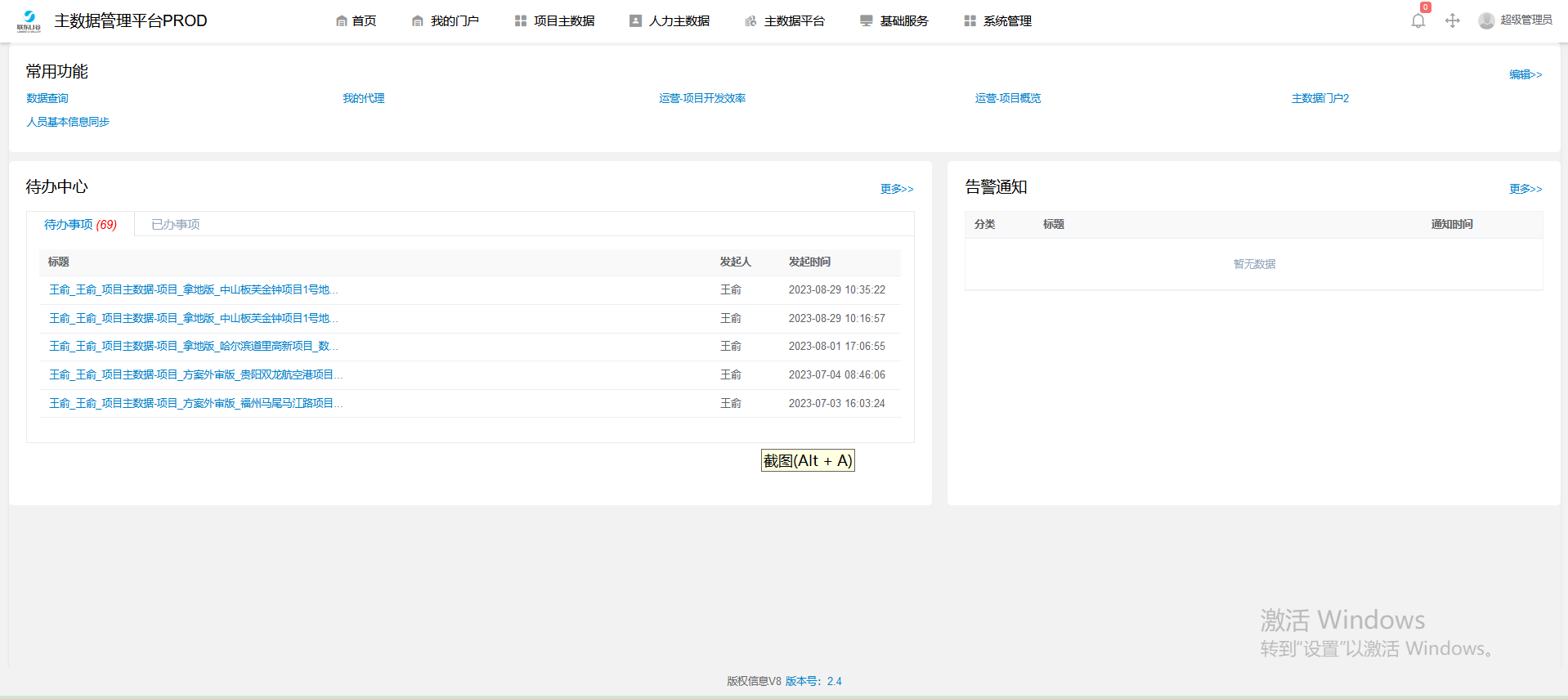
Task: Open the notification bell
Action: [1418, 20]
